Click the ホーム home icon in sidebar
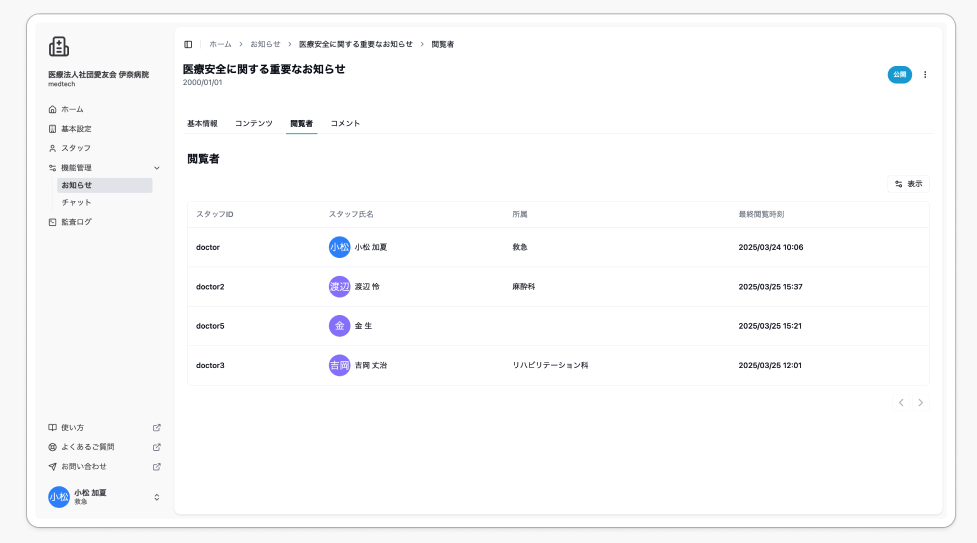Image resolution: width=977 pixels, height=543 pixels. [x=52, y=109]
